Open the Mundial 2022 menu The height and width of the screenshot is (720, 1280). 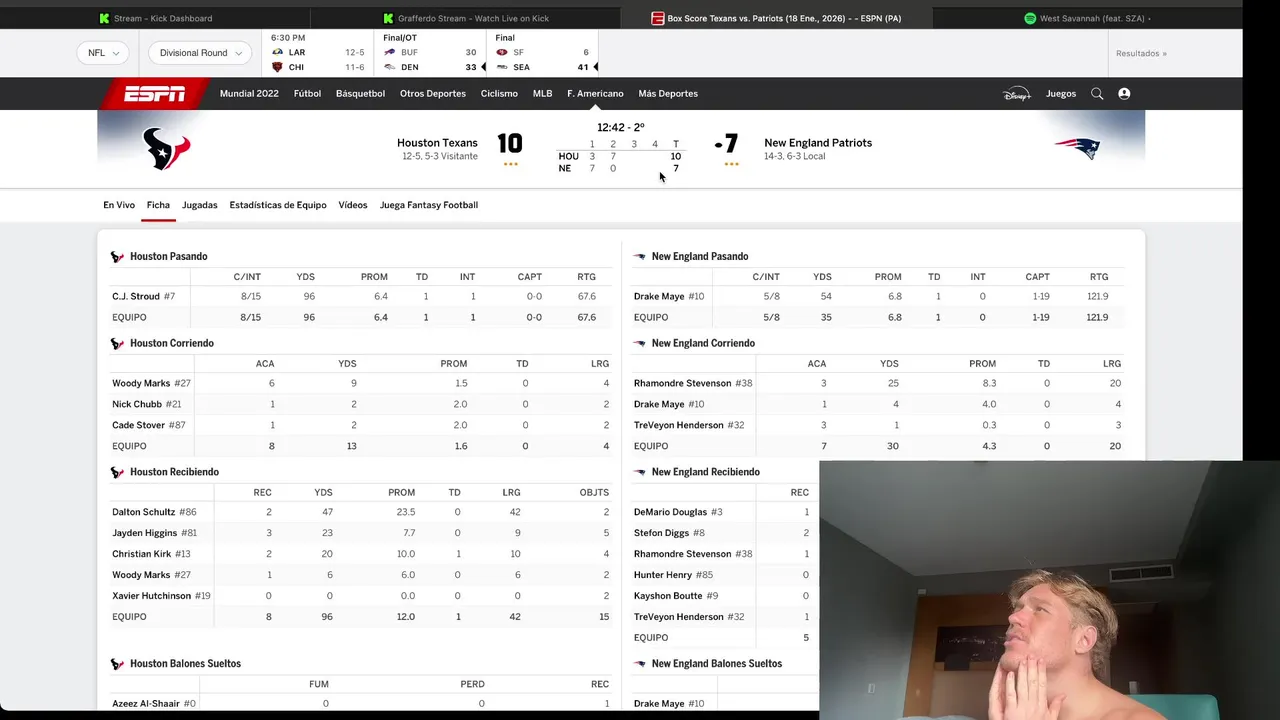coord(249,94)
